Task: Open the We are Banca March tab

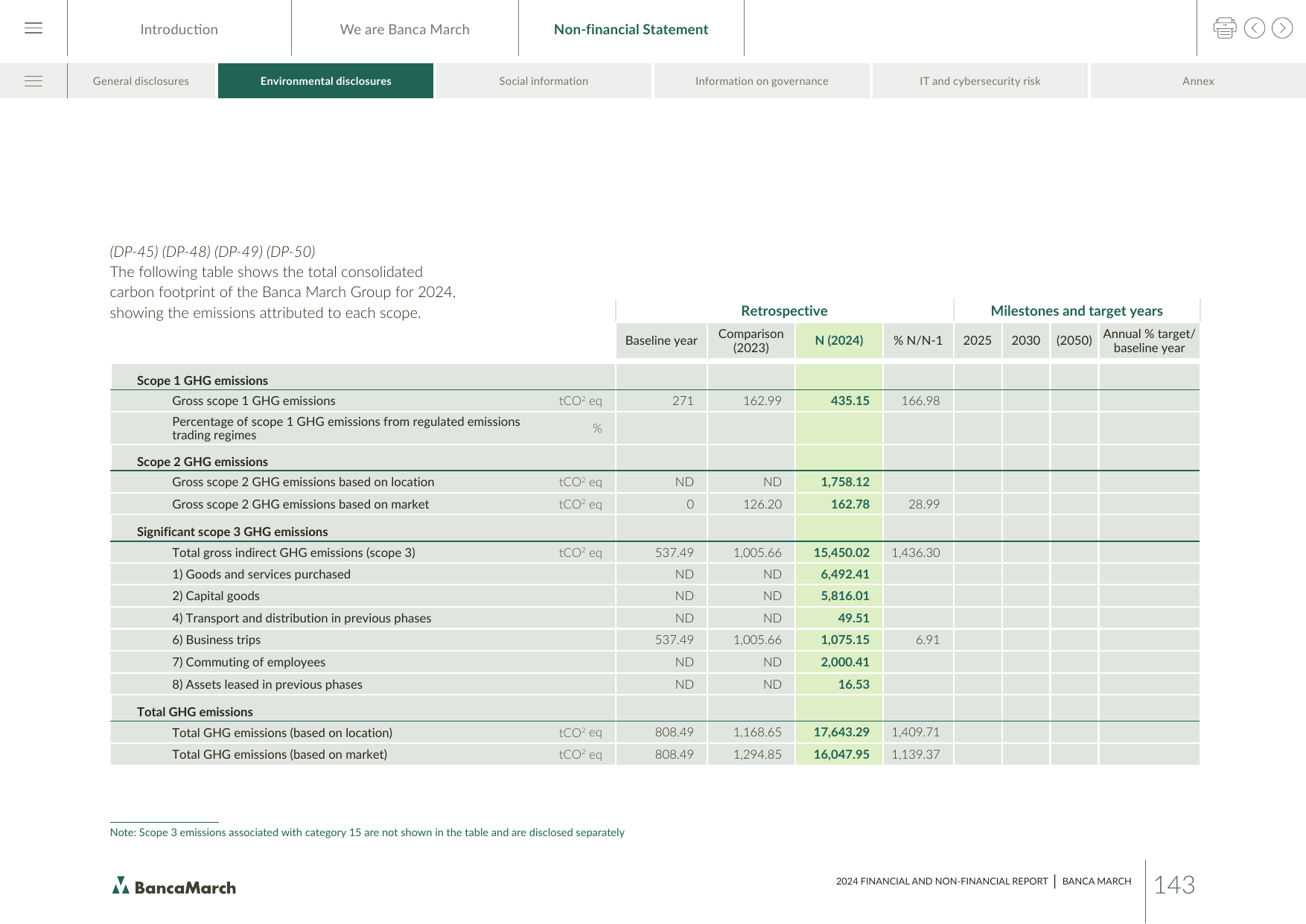Action: [405, 29]
